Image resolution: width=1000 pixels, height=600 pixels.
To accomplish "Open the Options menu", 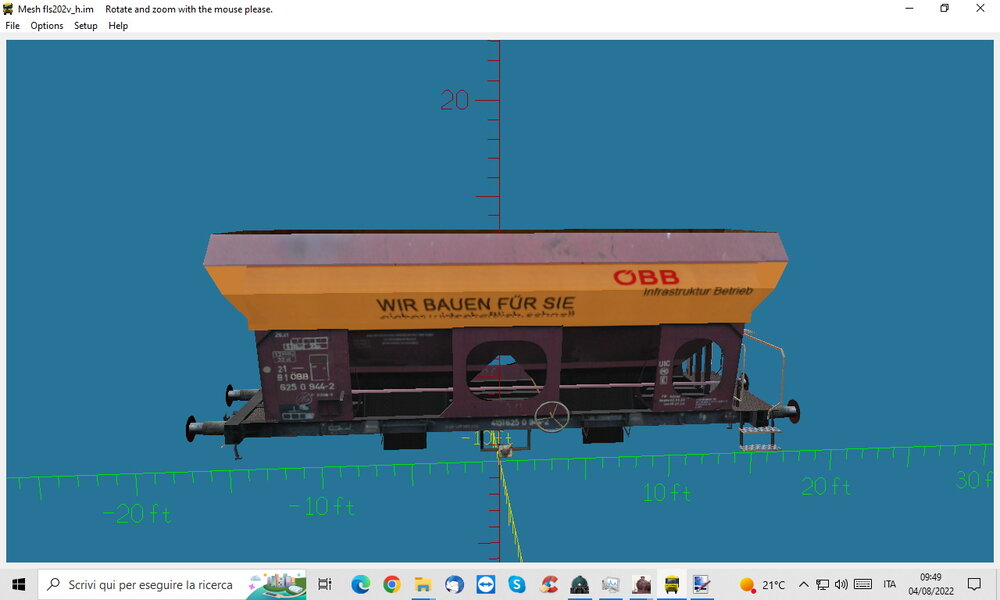I will point(47,26).
